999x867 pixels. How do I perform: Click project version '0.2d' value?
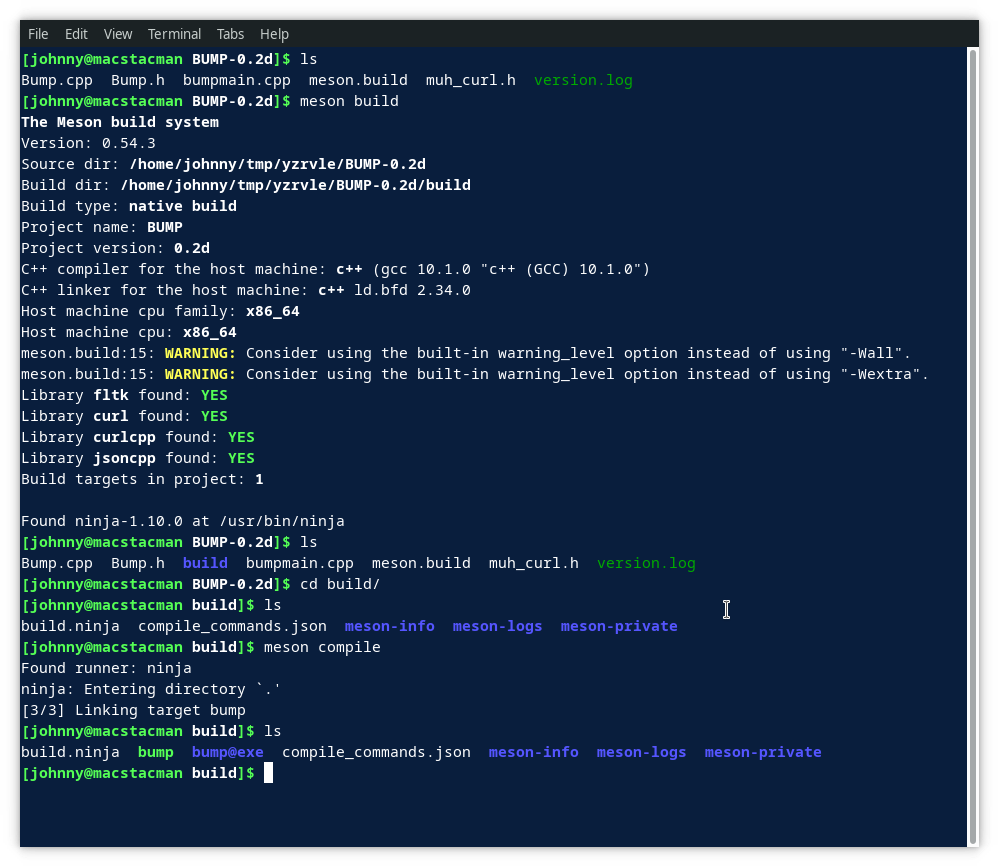(x=192, y=248)
